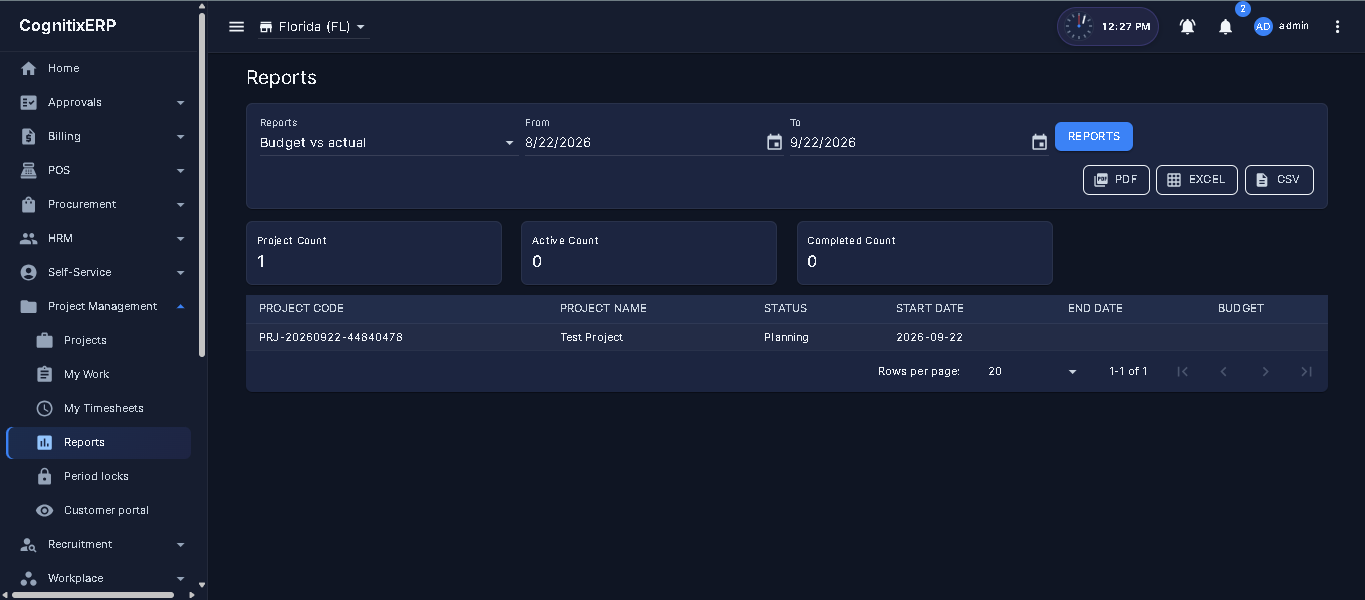Click the PRJ-20260922-44840478 cell
The image size is (1365, 600).
click(331, 337)
